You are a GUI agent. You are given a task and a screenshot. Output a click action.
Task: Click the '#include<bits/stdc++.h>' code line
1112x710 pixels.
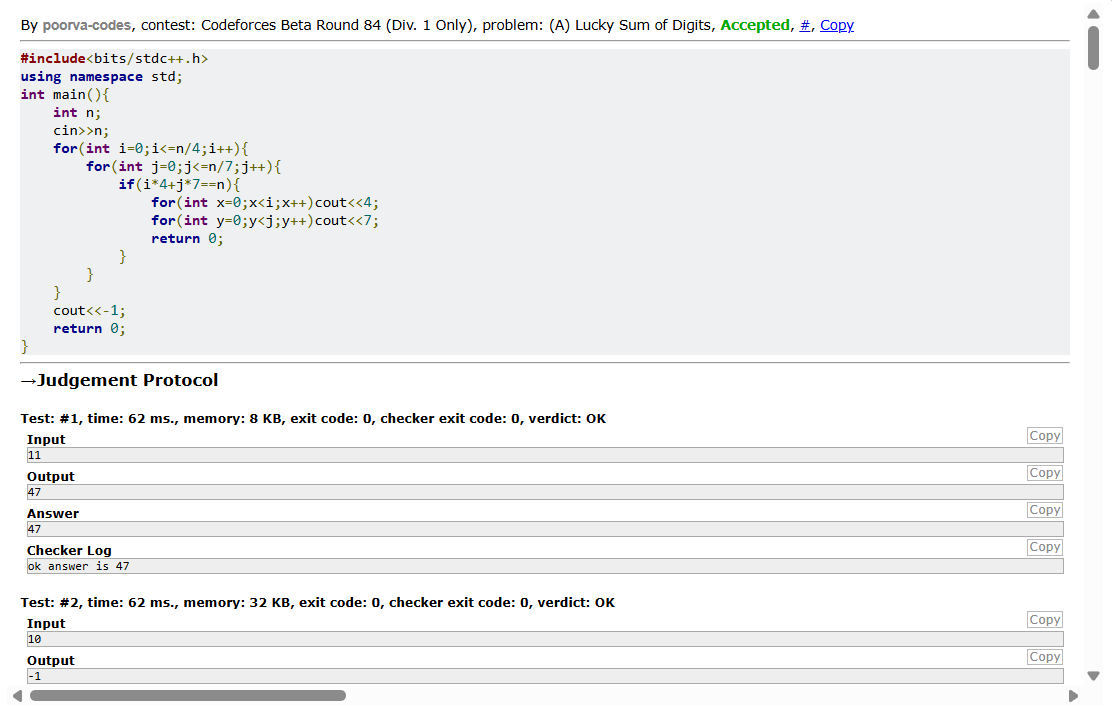tap(114, 59)
